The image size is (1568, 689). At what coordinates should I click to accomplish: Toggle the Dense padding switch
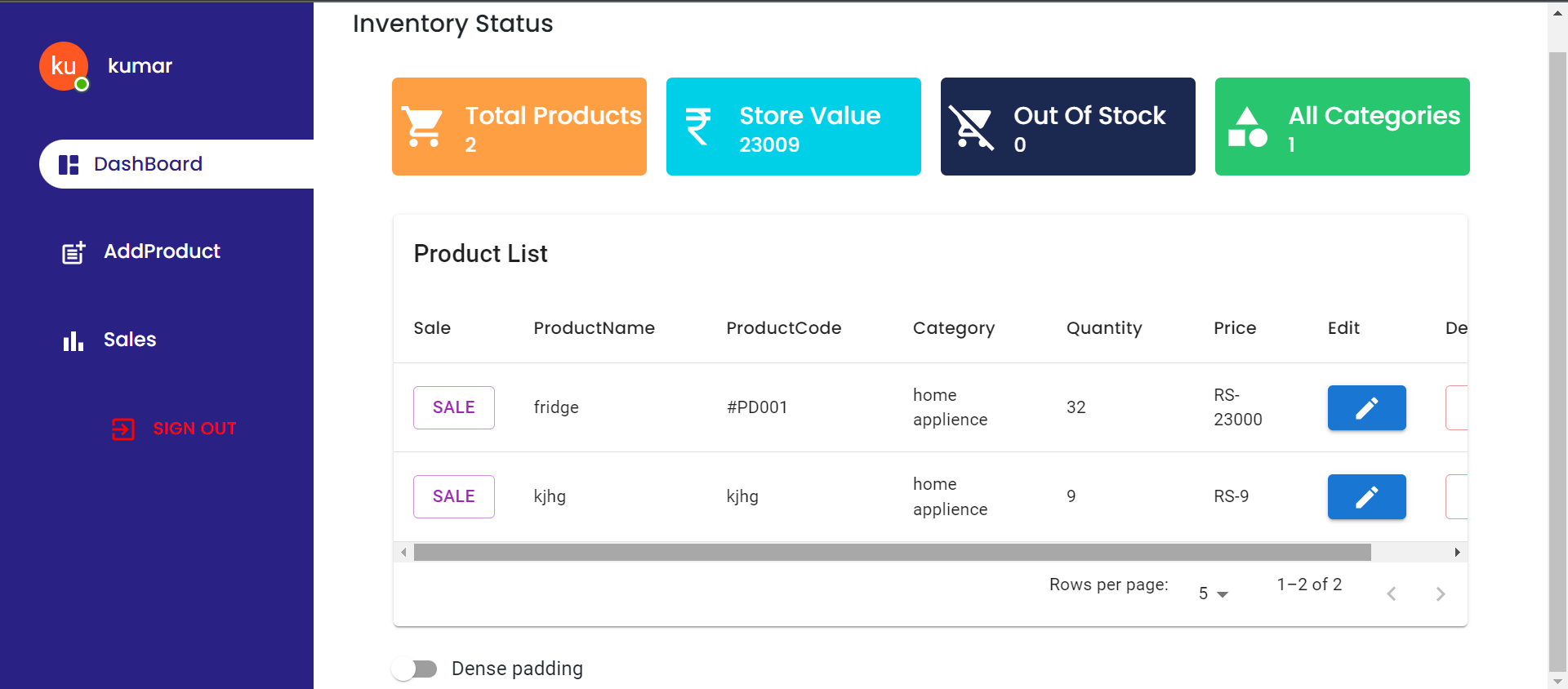point(414,669)
